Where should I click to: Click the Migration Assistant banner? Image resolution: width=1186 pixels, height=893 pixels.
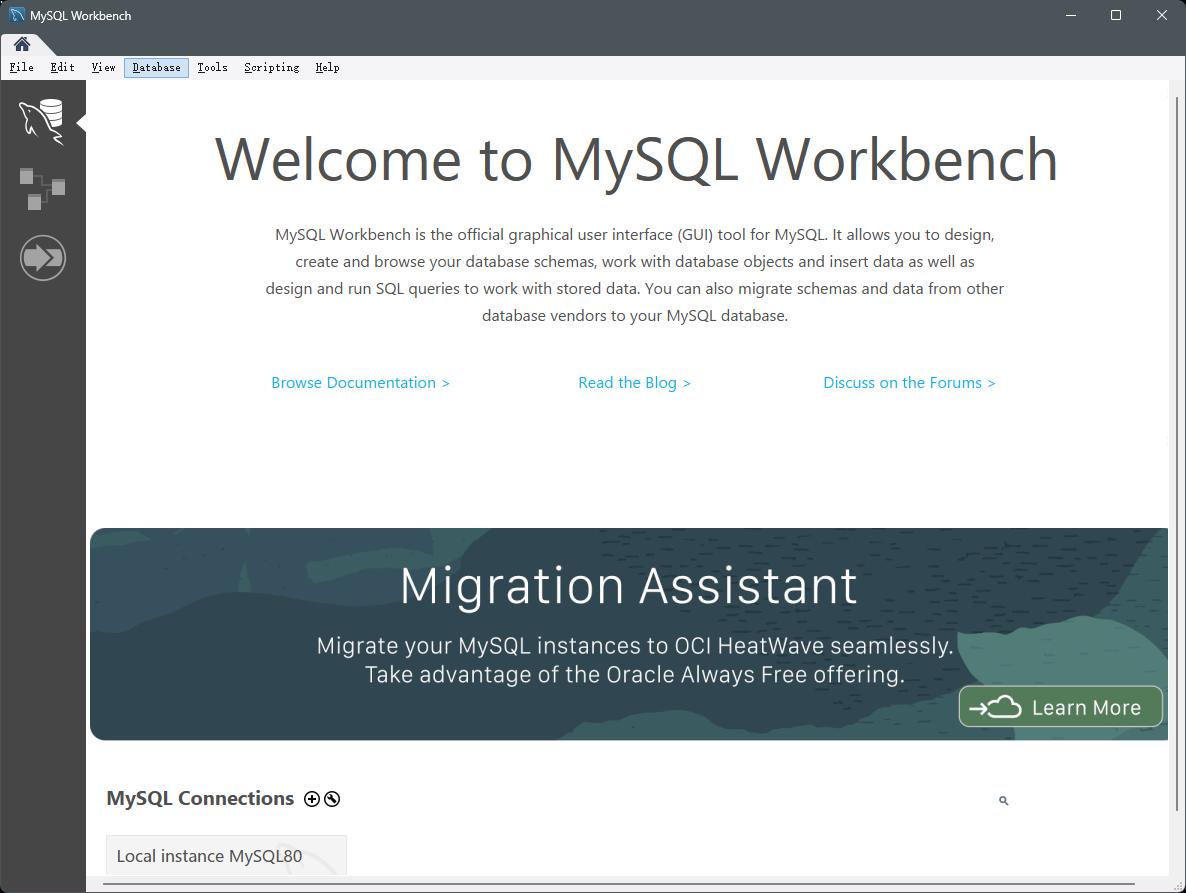click(x=629, y=634)
